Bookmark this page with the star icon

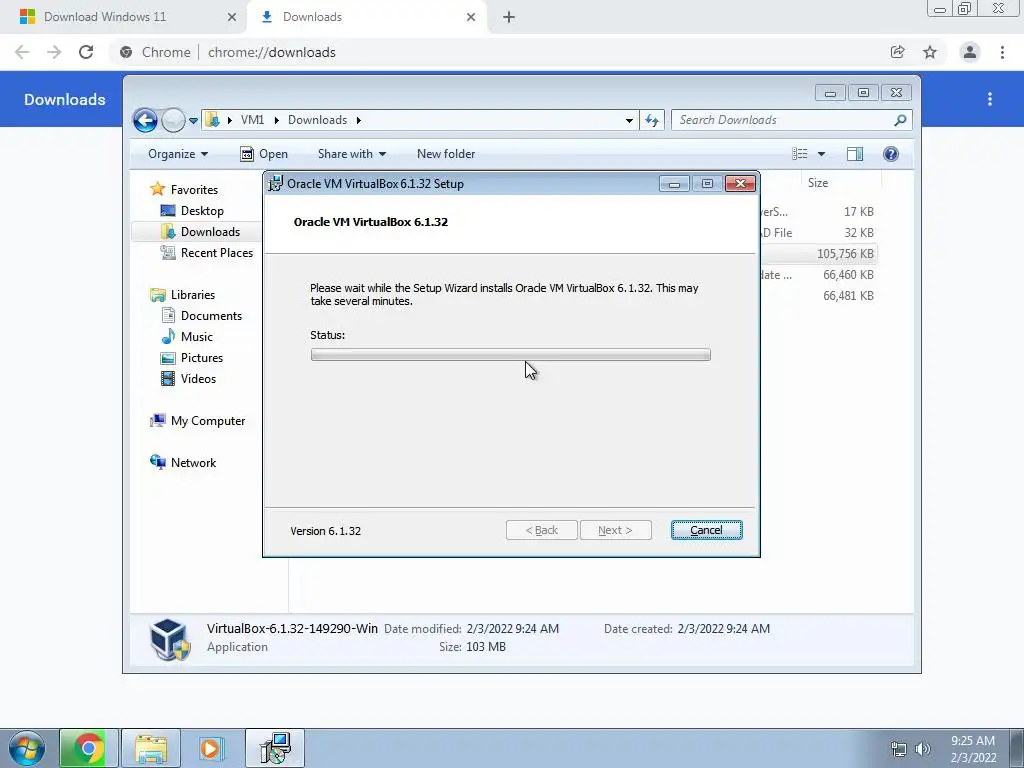pos(930,52)
